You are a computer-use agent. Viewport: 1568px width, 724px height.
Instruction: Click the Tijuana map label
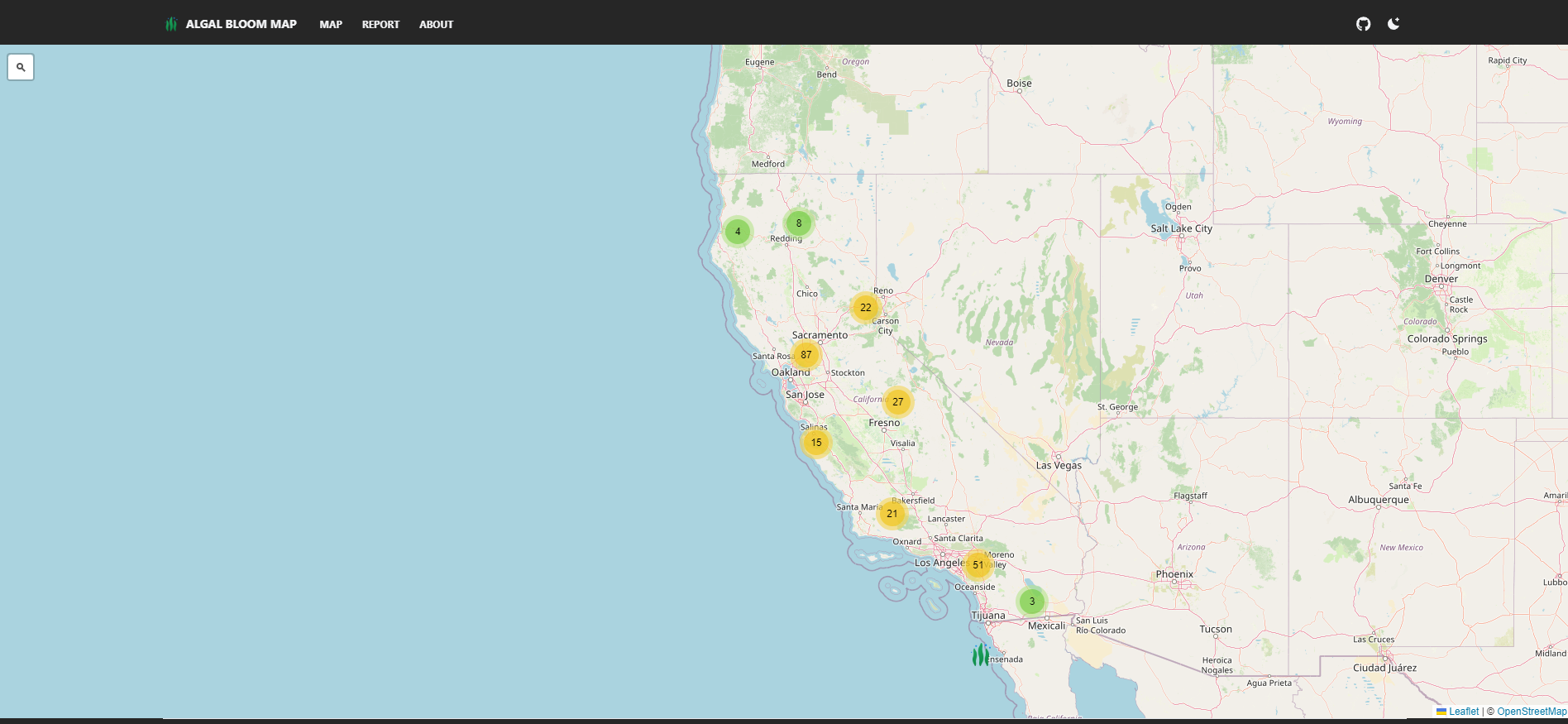(988, 616)
